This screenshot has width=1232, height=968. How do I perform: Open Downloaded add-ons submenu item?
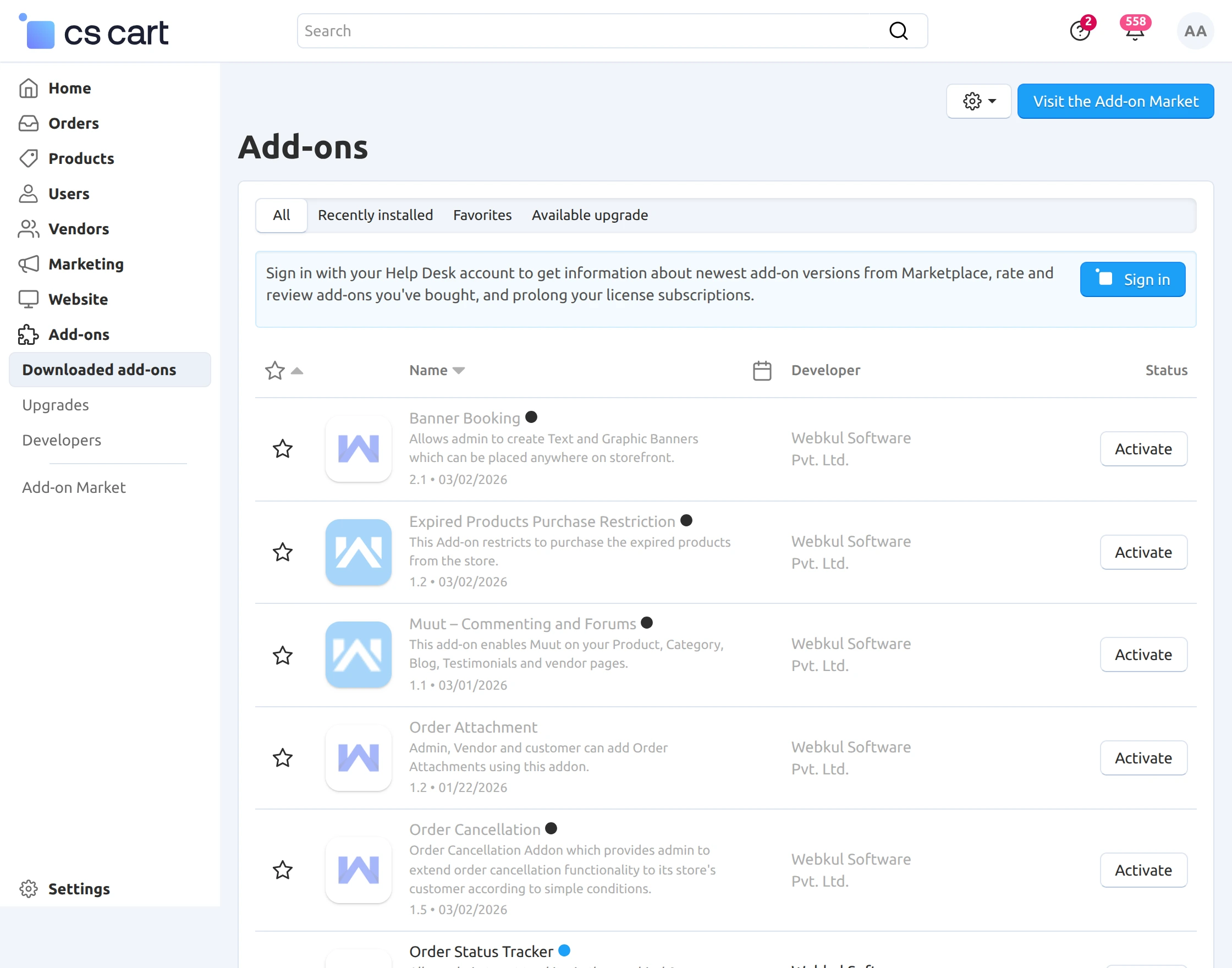[x=110, y=370]
